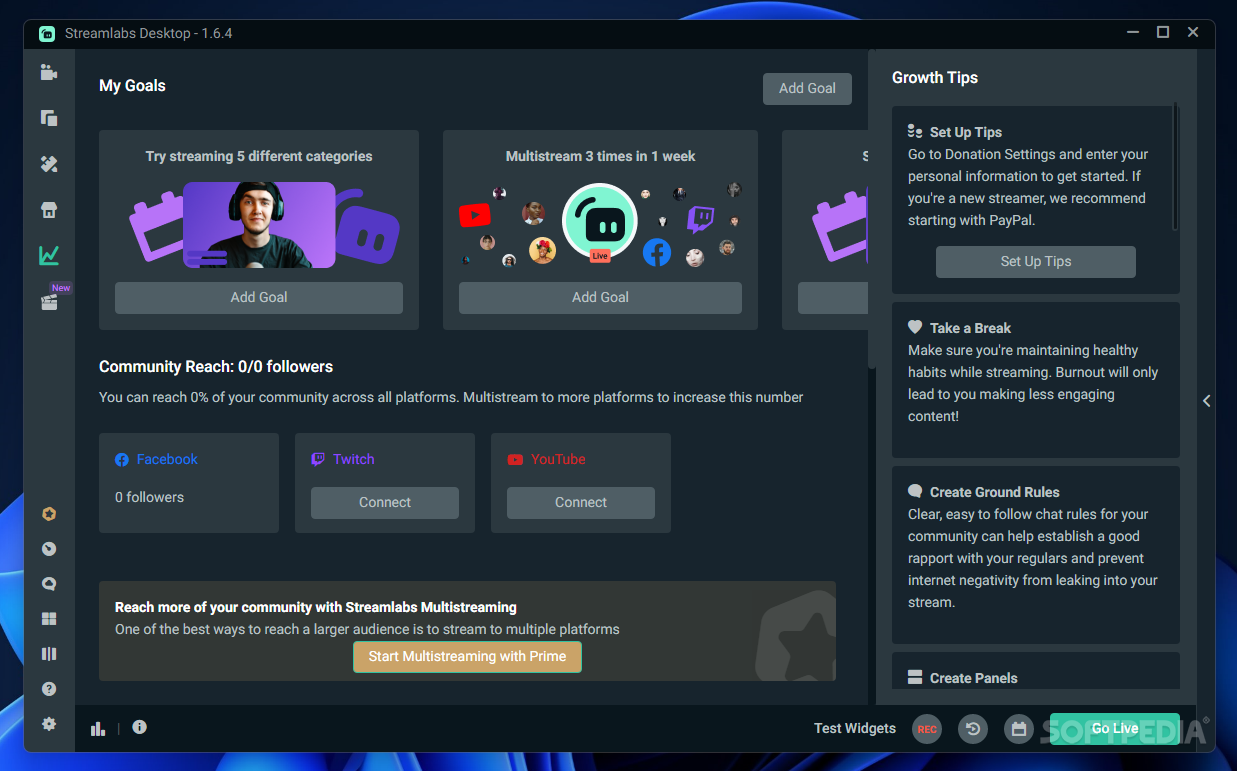Toggle the Studio Mode columns icon
Viewport: 1237px width, 771px height.
[49, 654]
